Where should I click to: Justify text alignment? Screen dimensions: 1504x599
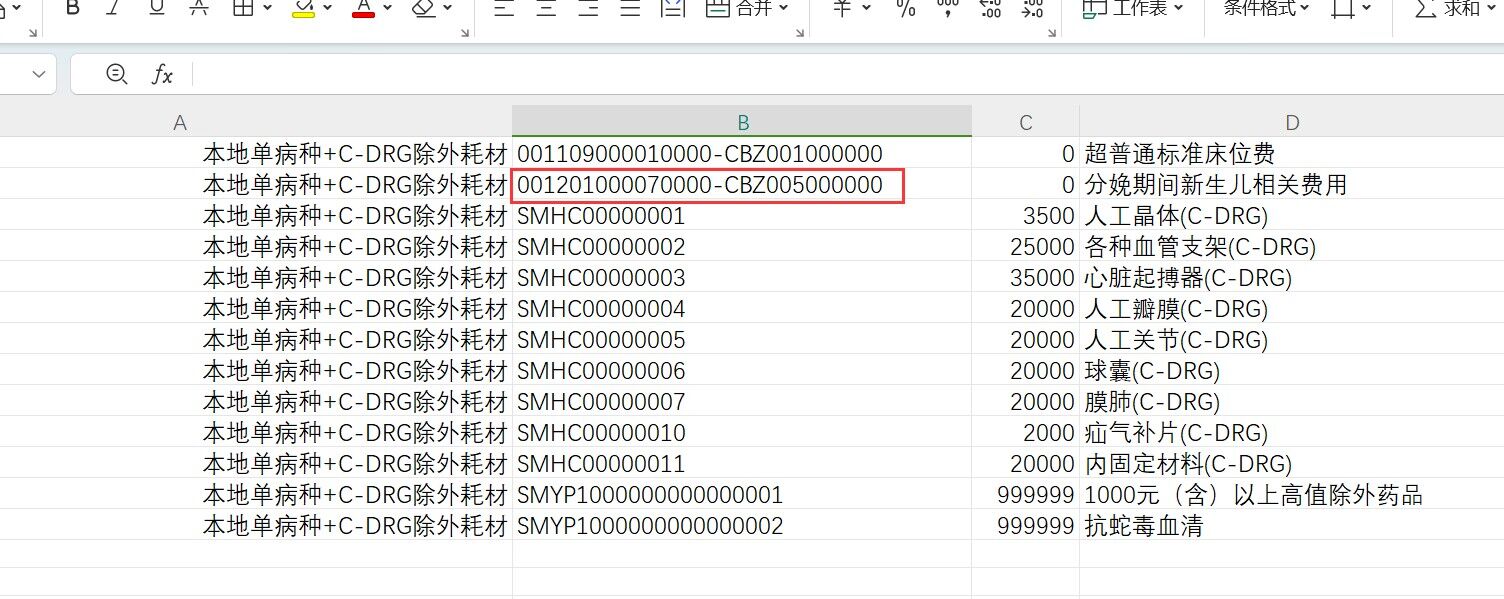tap(630, 8)
